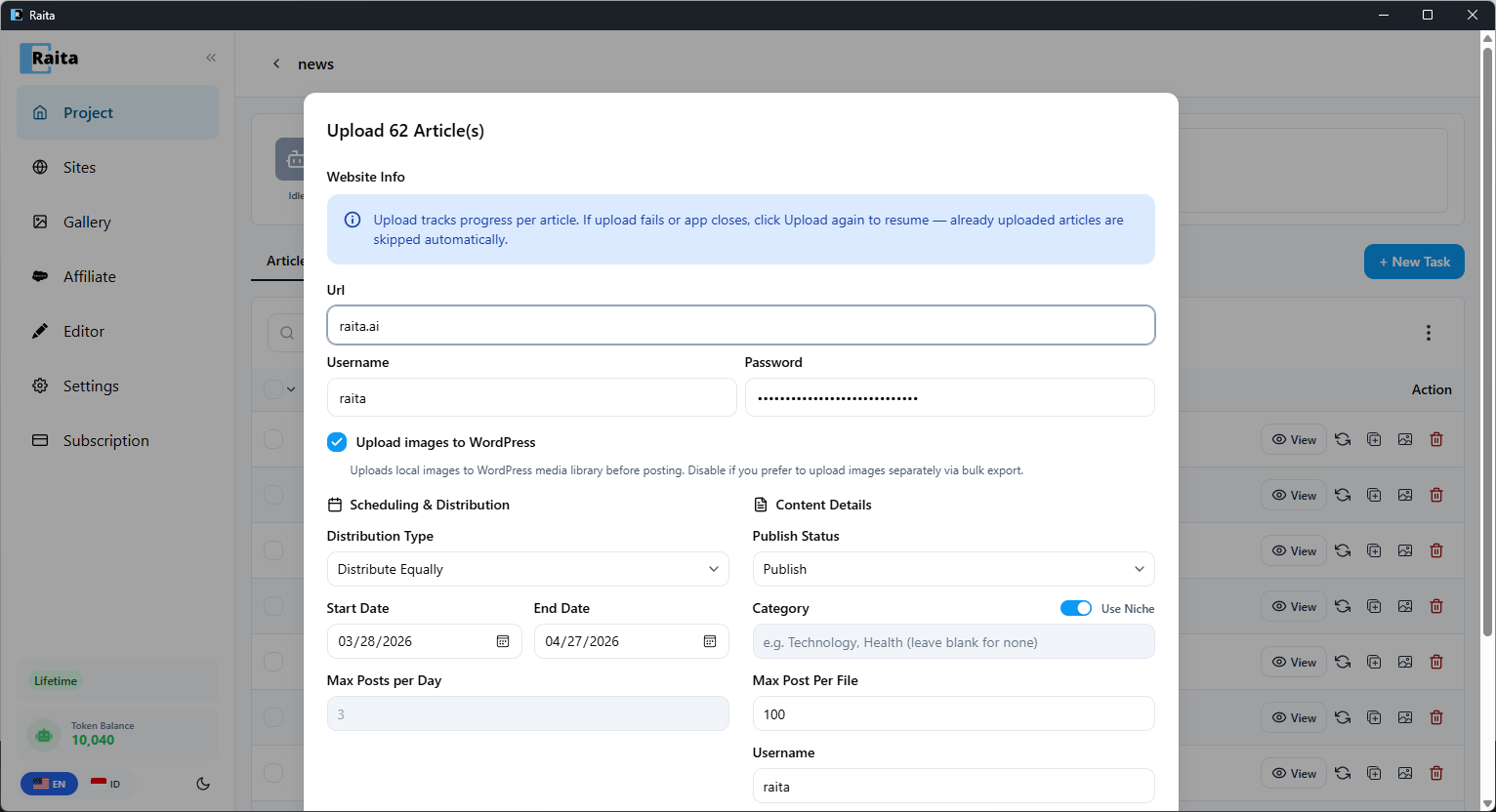Delete the first article row with trash icon
Screen dimensions: 1496x812
tap(1436, 439)
